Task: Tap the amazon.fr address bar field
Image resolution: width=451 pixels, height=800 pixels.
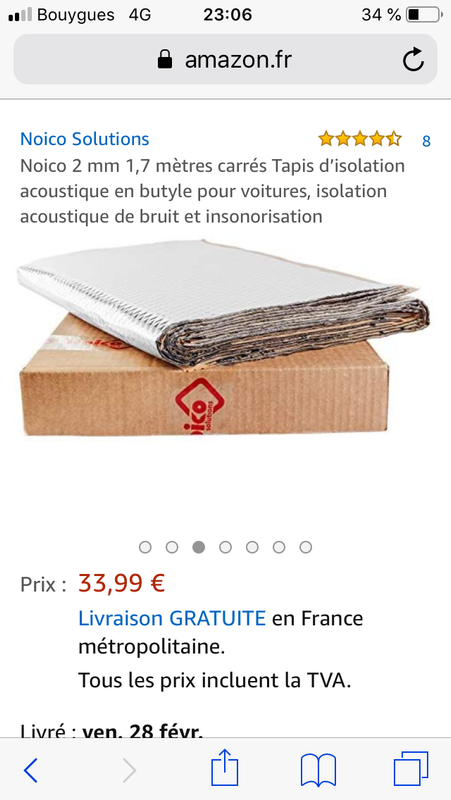Action: click(226, 60)
